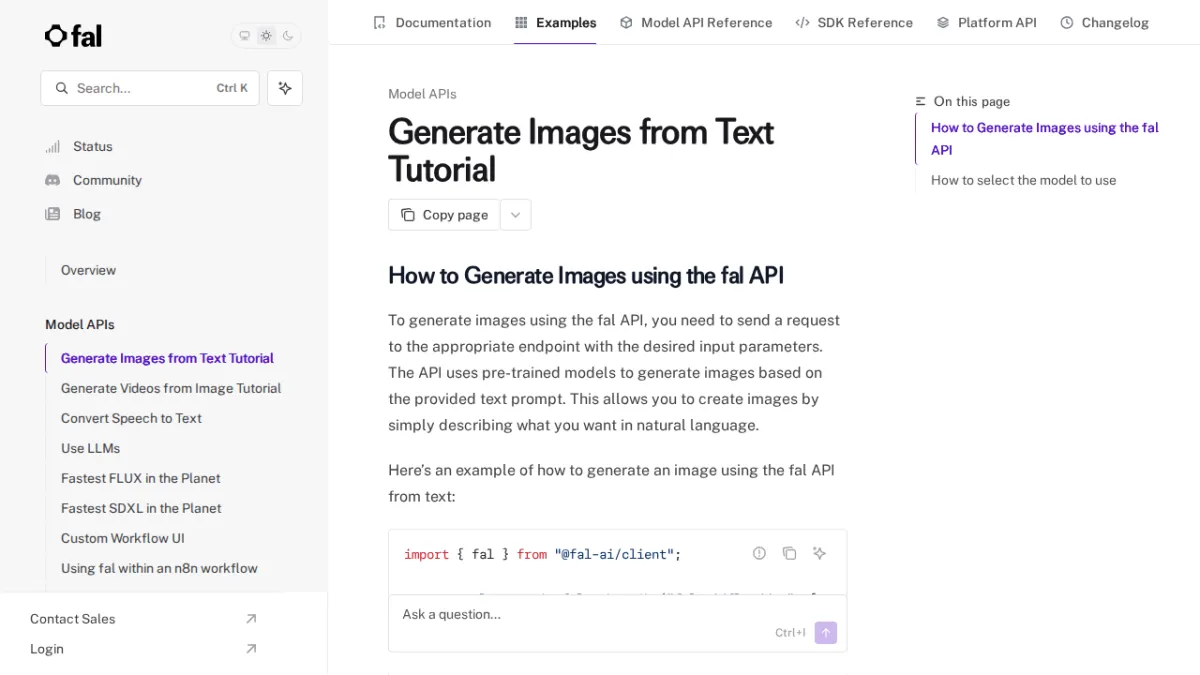Select the Examples tab
The height and width of the screenshot is (675, 1200).
(555, 22)
